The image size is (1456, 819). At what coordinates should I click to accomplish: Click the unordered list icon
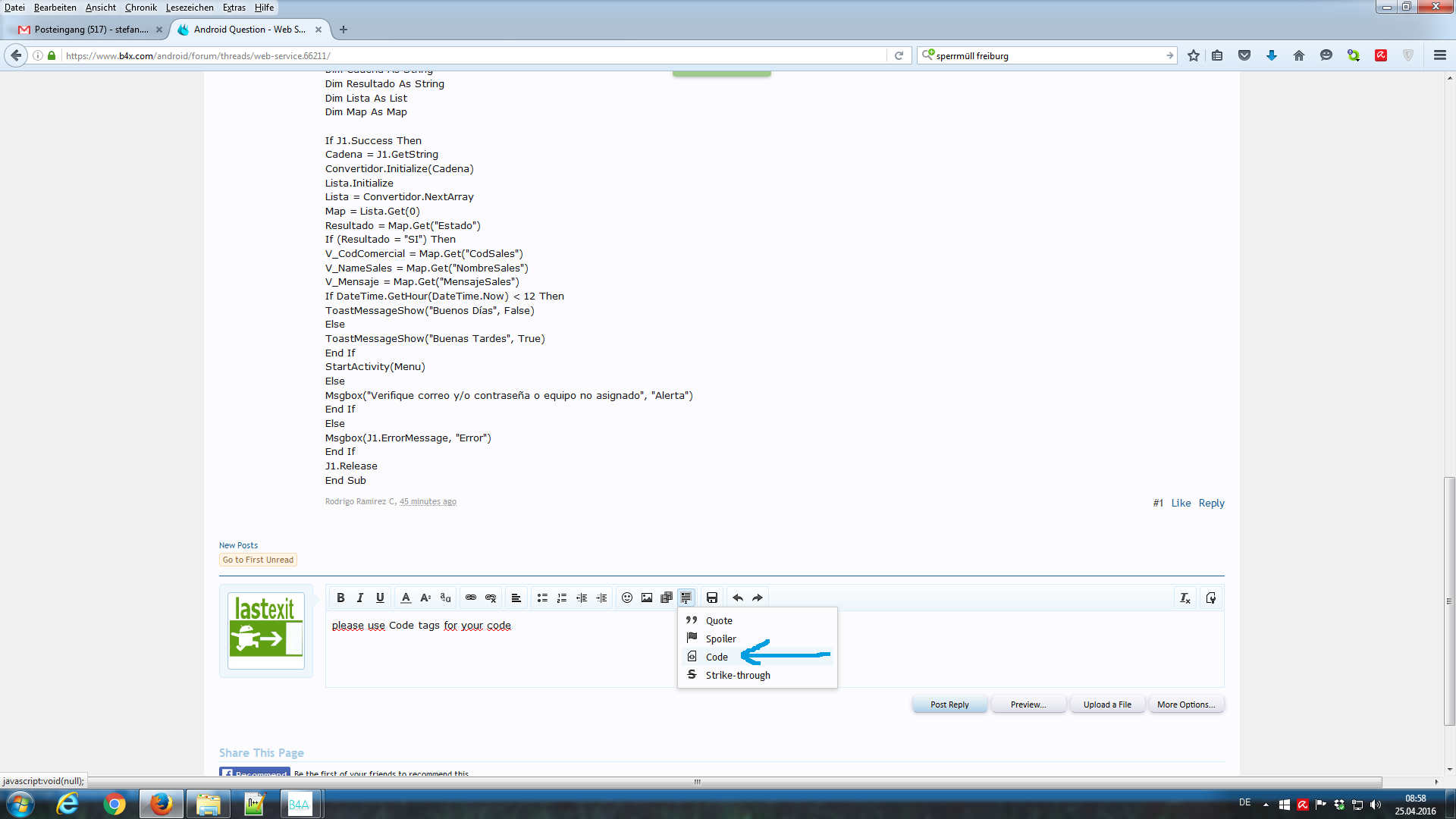click(542, 598)
